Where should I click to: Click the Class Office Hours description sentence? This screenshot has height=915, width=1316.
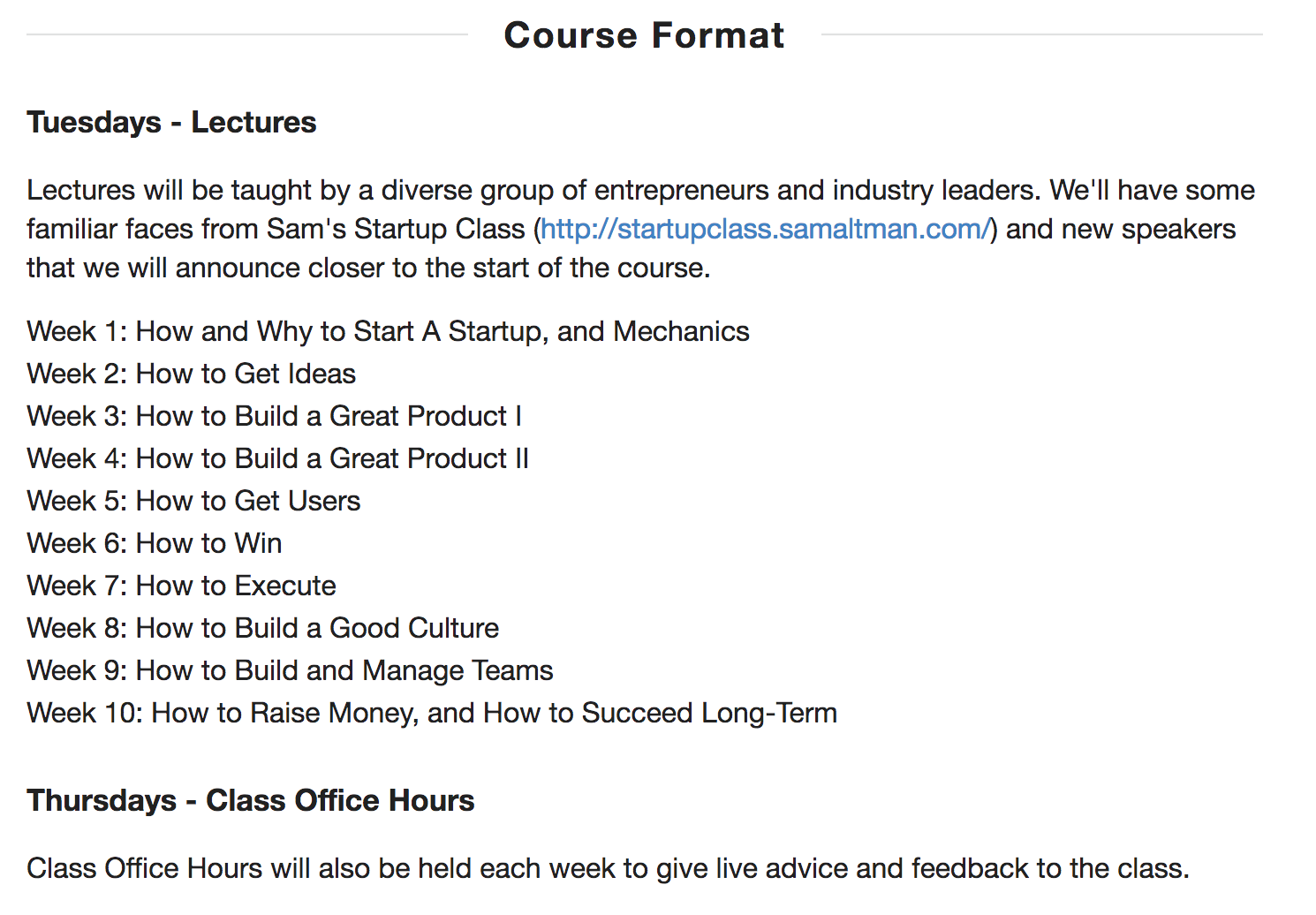click(x=608, y=869)
